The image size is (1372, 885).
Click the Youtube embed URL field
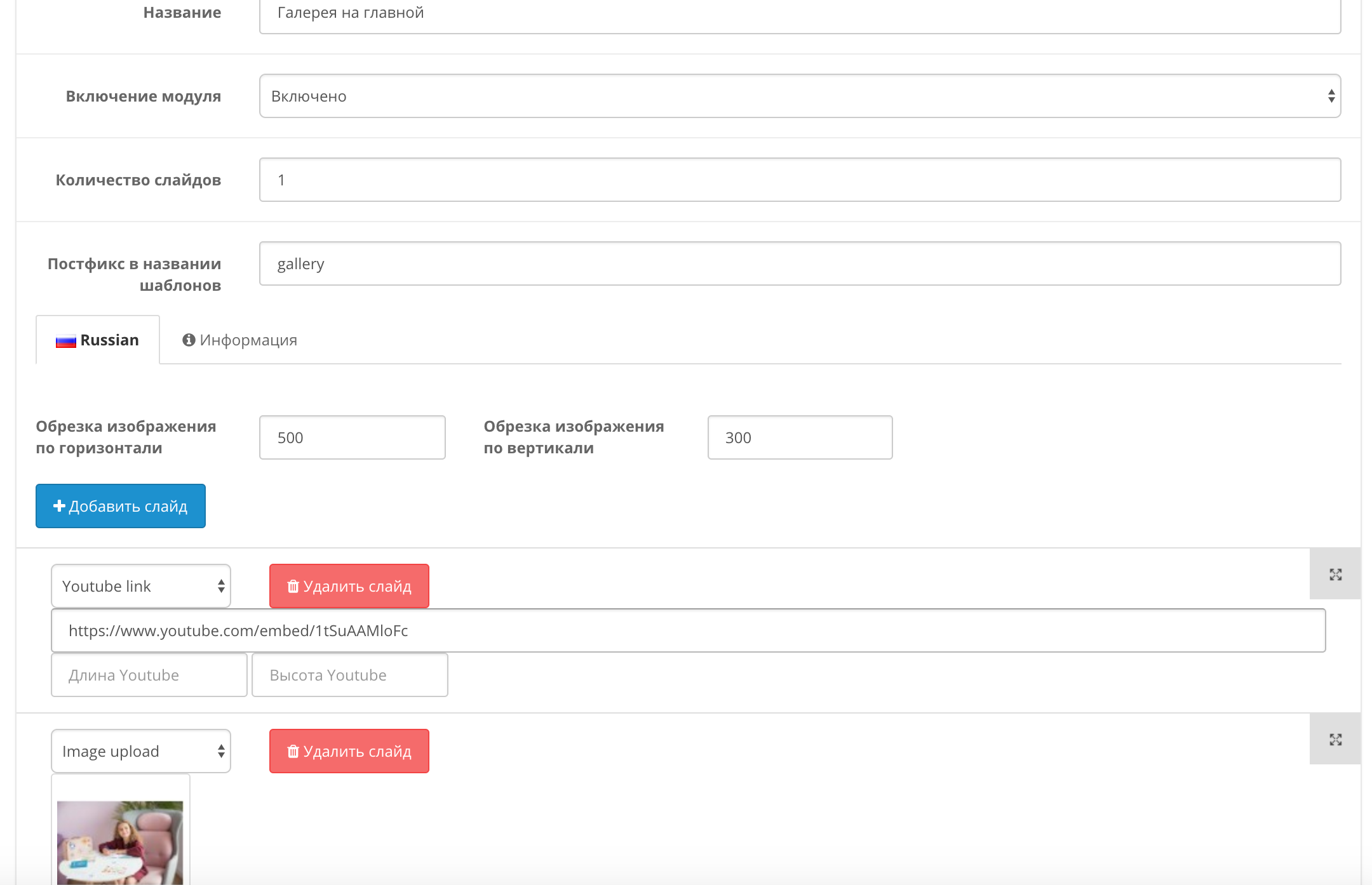(x=687, y=630)
